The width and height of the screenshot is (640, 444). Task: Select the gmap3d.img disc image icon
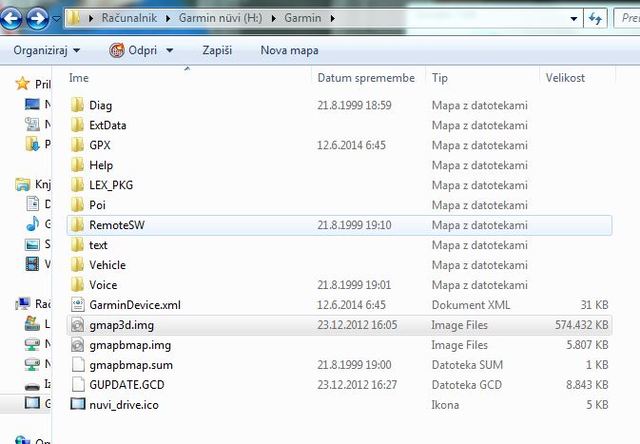(x=77, y=325)
